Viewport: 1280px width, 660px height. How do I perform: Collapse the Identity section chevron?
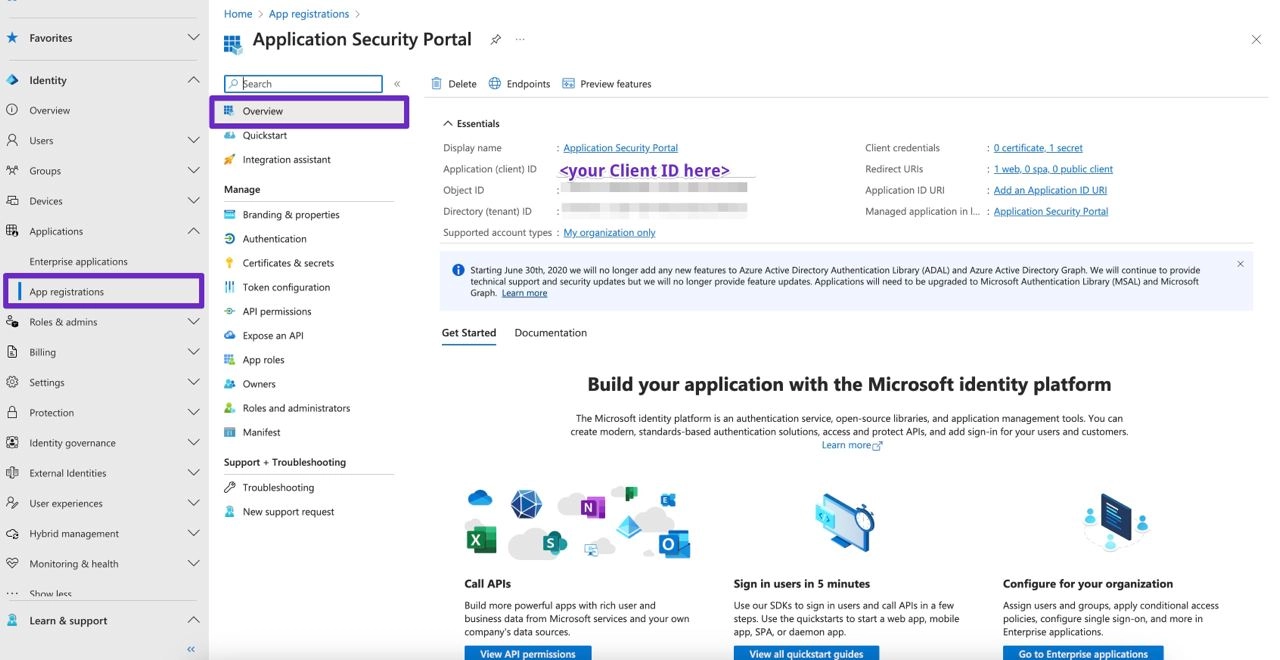coord(193,80)
